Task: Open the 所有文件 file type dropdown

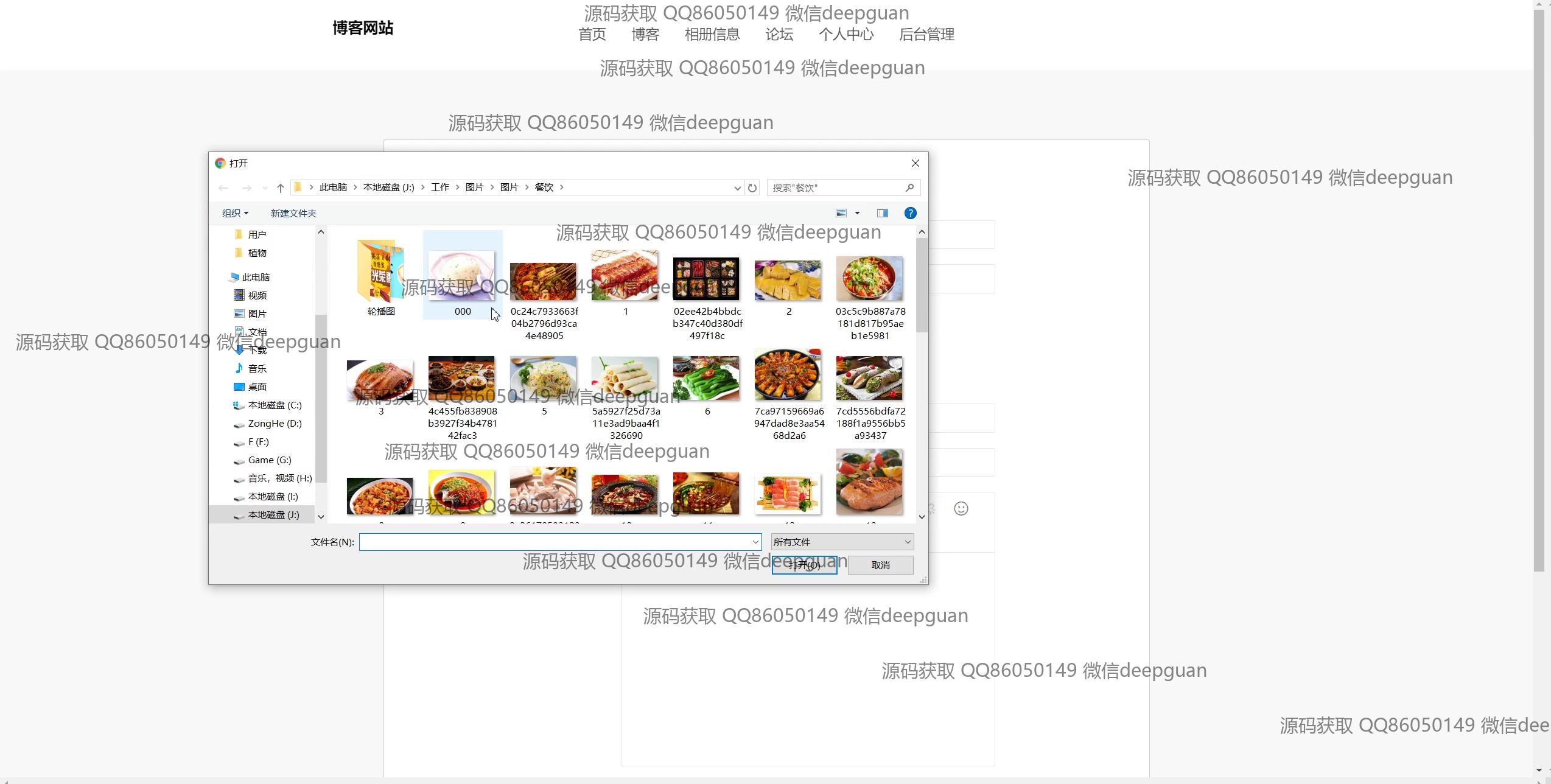Action: coord(842,542)
